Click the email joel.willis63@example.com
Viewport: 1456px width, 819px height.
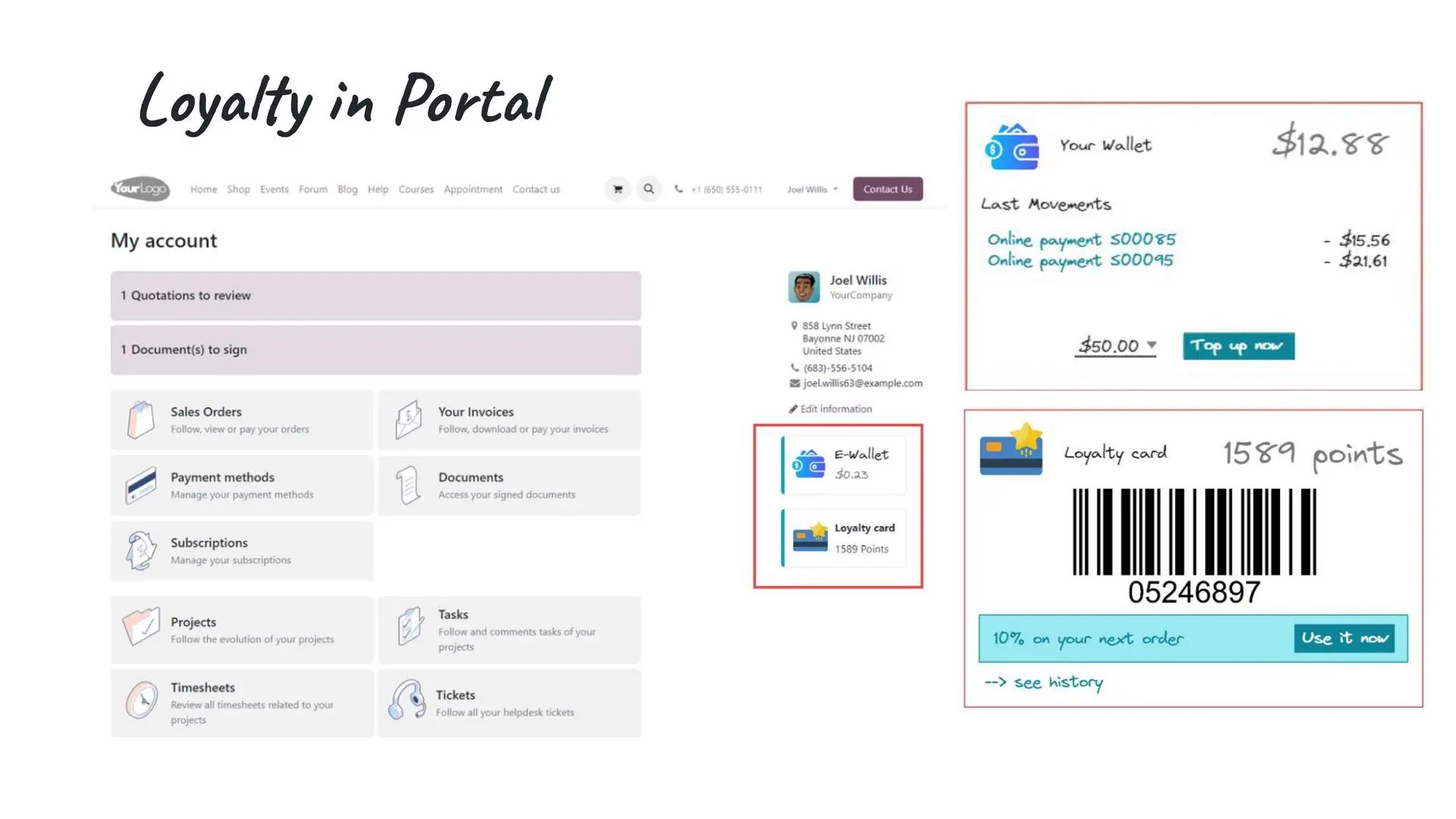point(863,384)
